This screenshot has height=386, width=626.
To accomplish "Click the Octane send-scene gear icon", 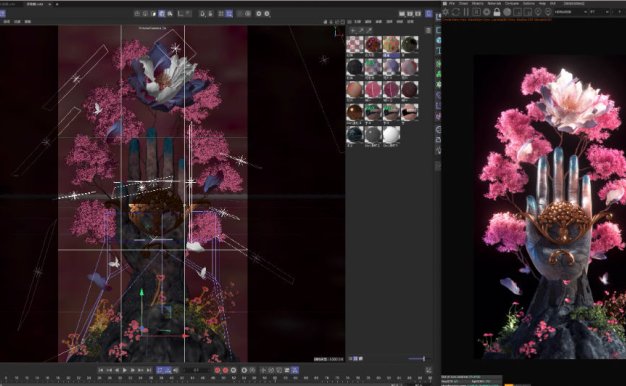I will coord(446,12).
